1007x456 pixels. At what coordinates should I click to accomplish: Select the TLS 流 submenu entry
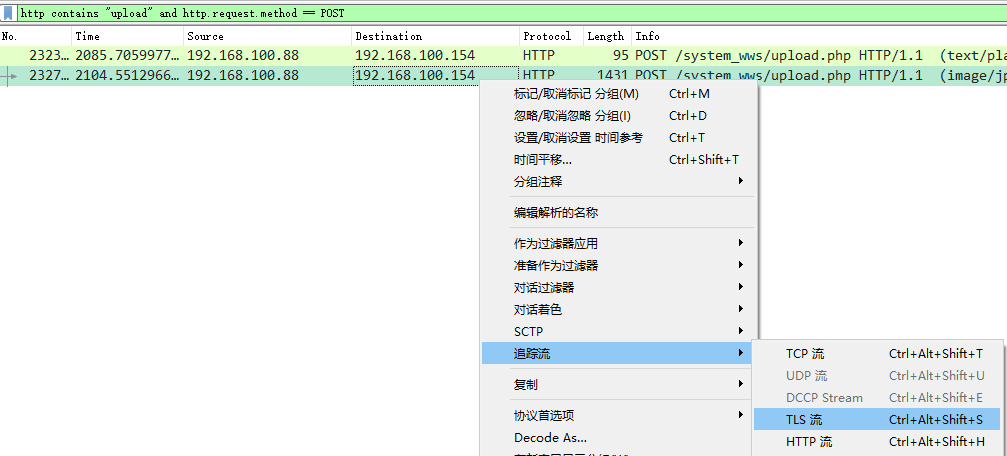click(804, 420)
